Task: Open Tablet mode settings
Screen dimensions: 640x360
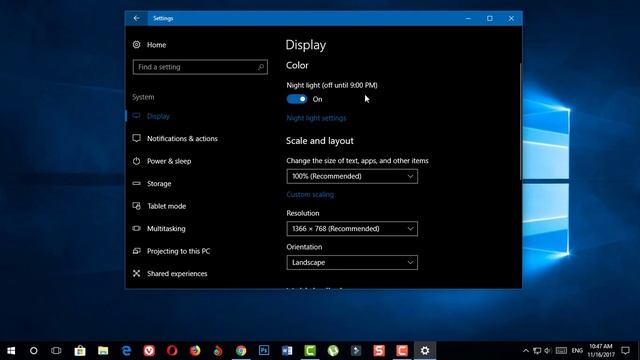Action: (x=159, y=206)
